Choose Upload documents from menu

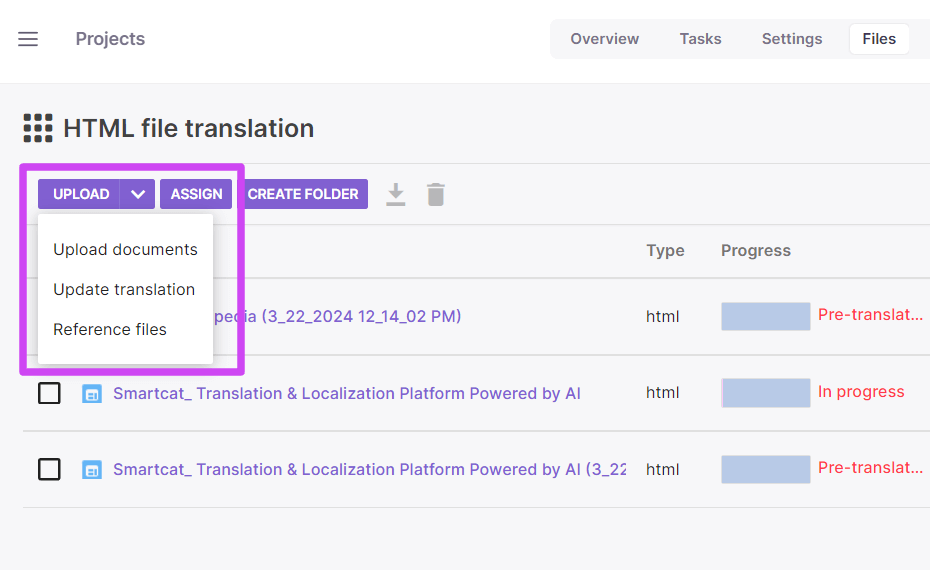[x=125, y=250]
